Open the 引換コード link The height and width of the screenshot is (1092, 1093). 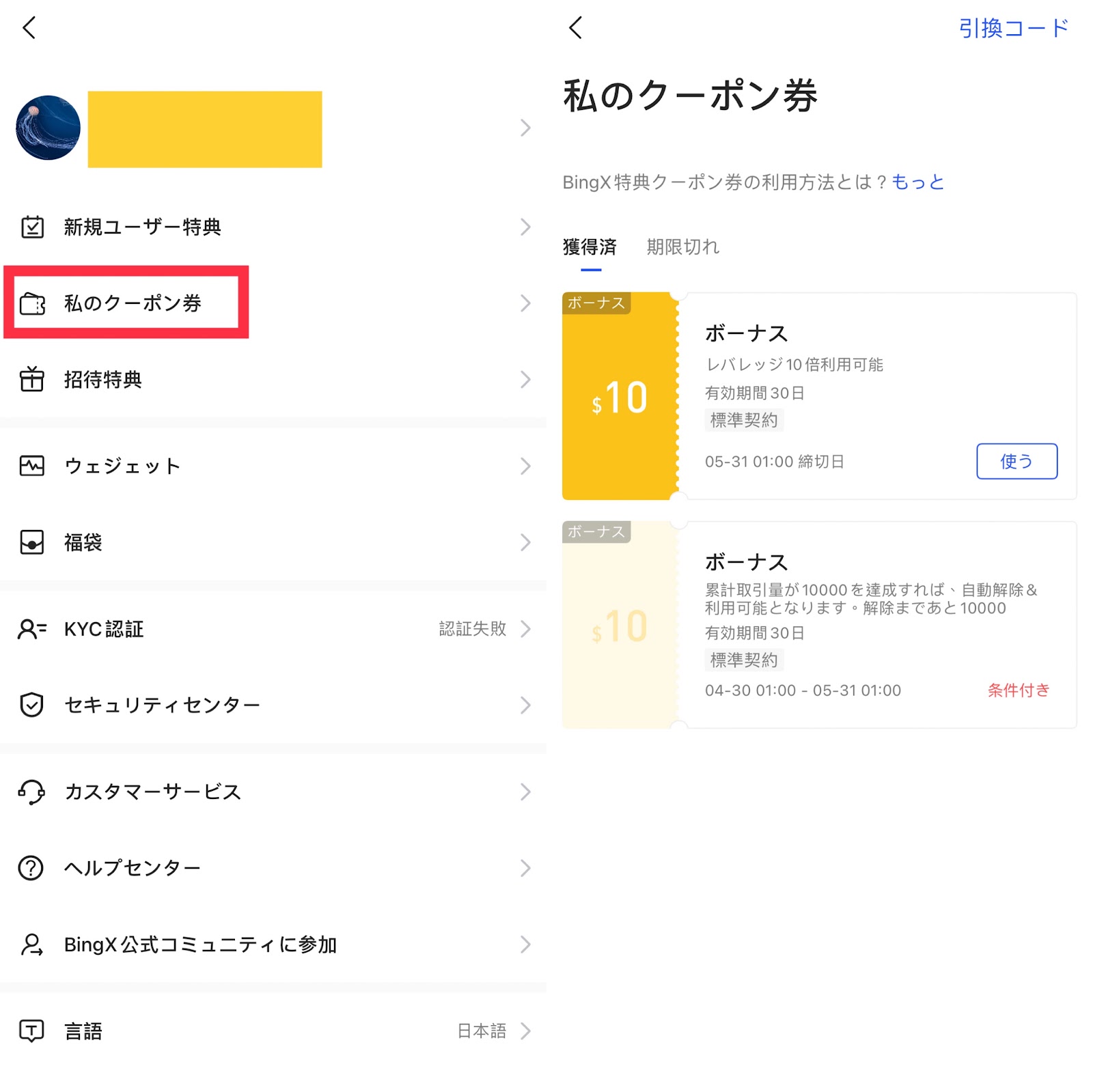[x=1013, y=28]
